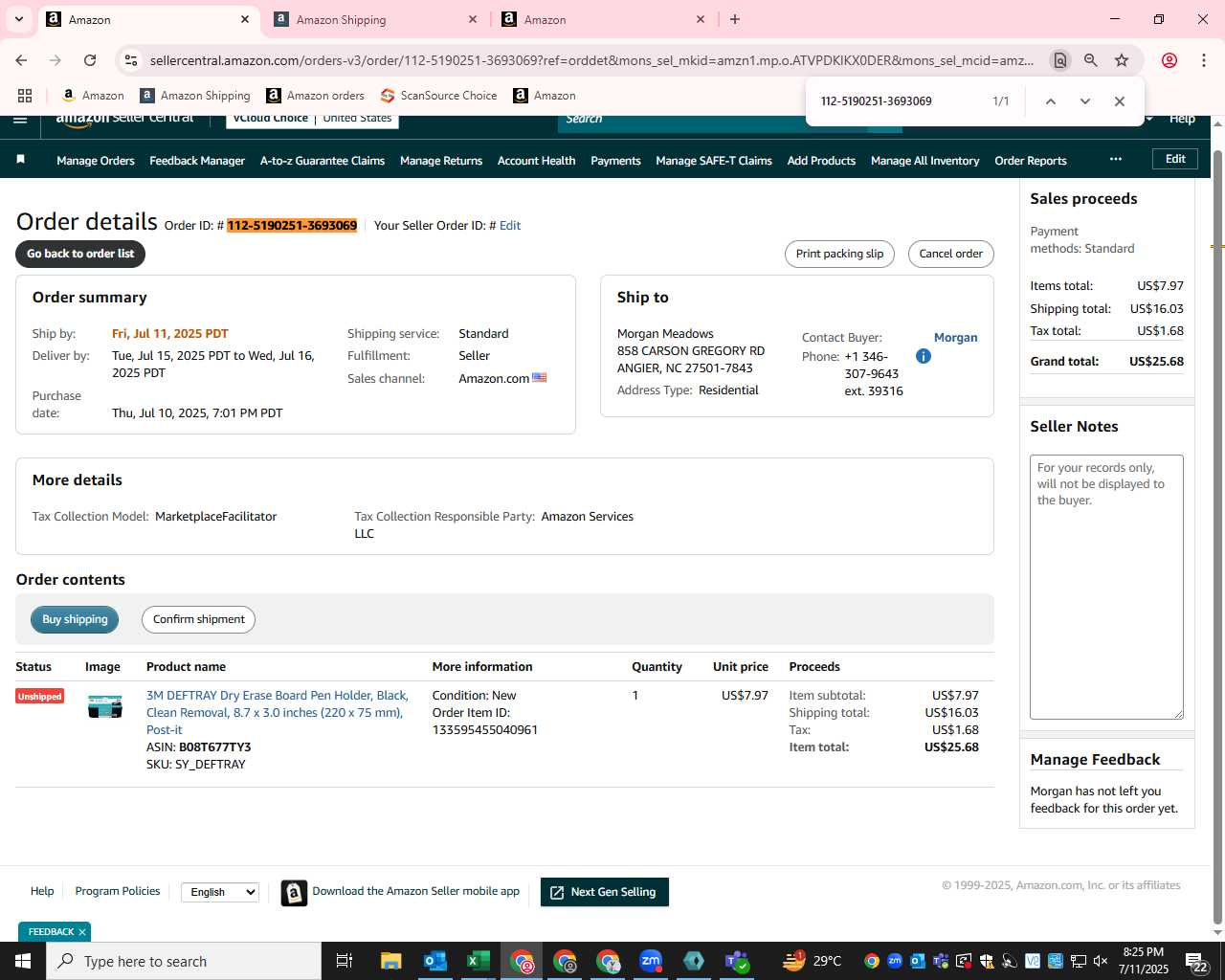
Task: Click Program Policies footer link
Action: click(118, 891)
